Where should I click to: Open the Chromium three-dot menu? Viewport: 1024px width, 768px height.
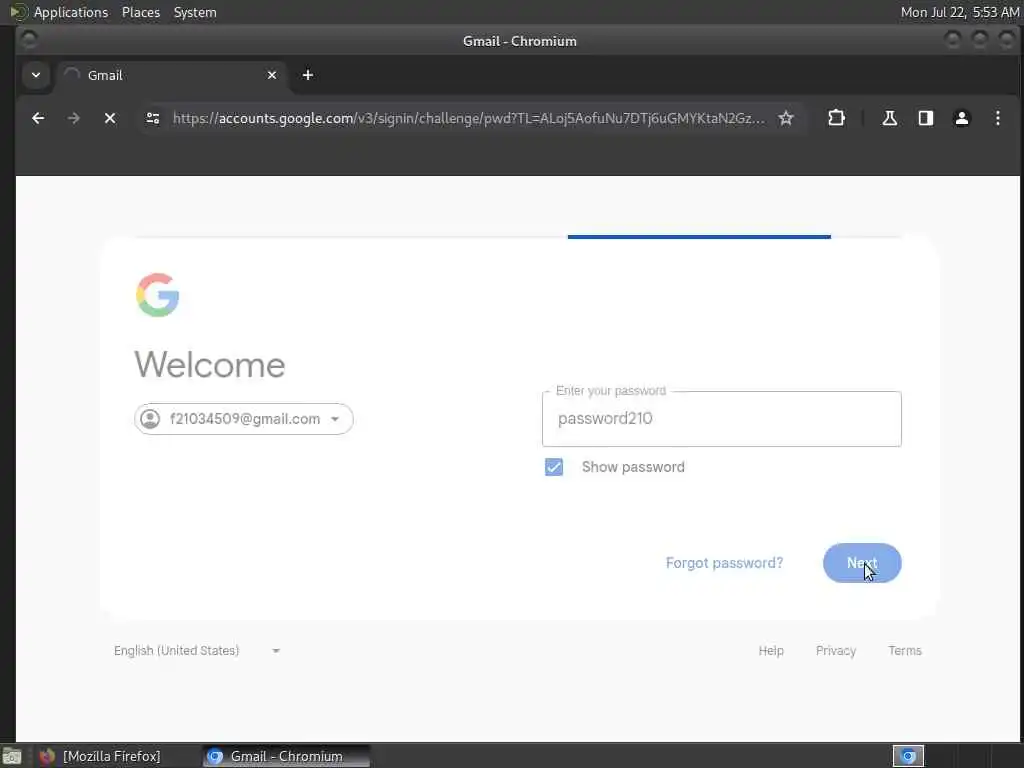coord(997,118)
